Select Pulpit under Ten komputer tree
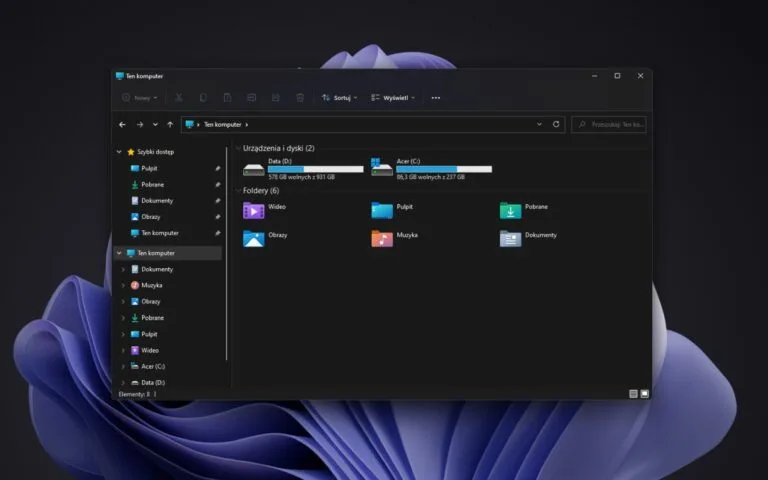This screenshot has height=480, width=768. pyautogui.click(x=149, y=335)
